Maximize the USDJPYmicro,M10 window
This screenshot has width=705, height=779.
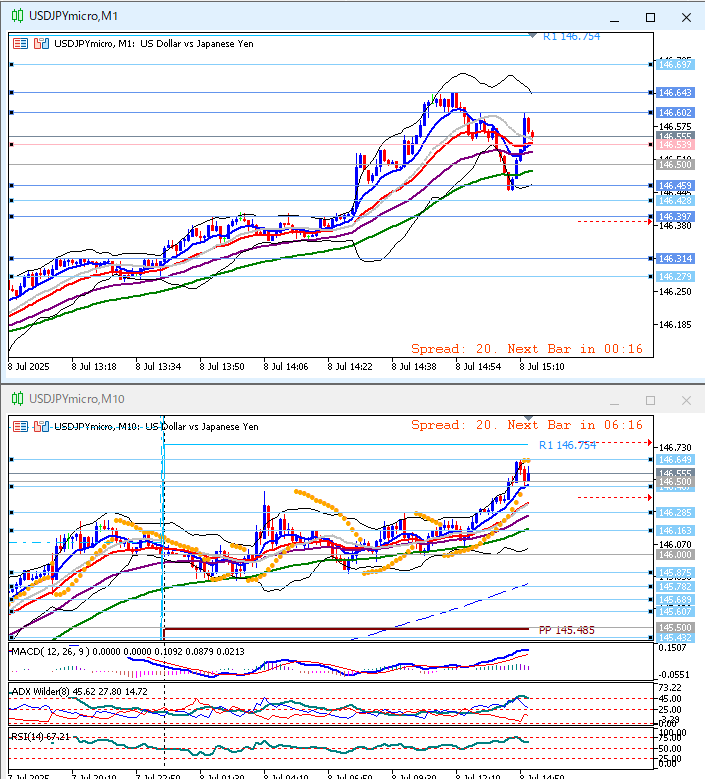click(x=650, y=400)
